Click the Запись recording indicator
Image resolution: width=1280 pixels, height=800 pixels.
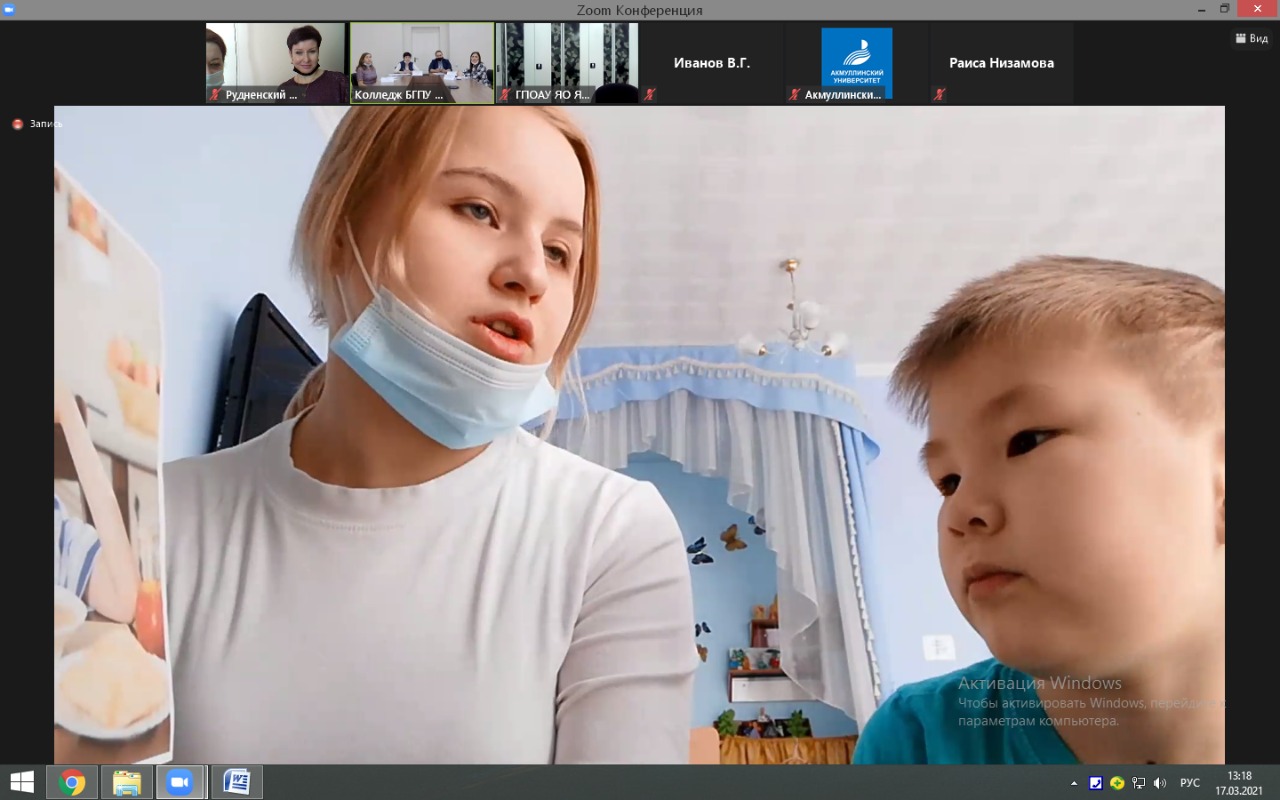click(37, 124)
